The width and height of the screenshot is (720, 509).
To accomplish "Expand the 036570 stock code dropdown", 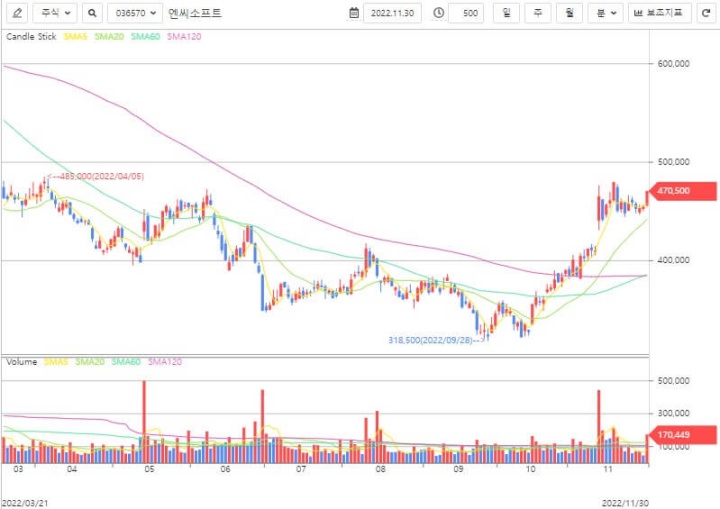I will click(x=135, y=13).
